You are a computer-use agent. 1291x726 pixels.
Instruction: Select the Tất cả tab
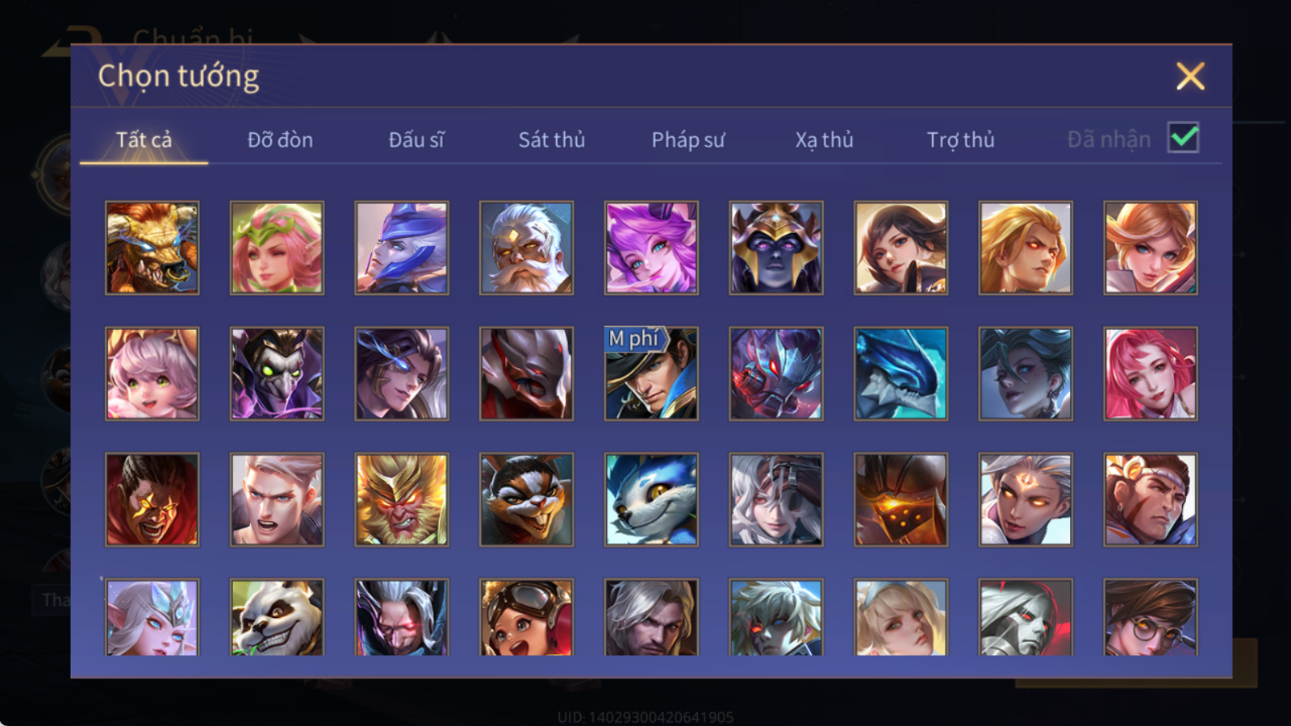(144, 140)
